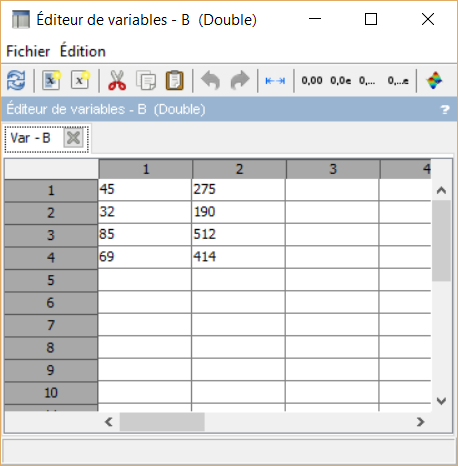Click the copy icon in toolbar
The height and width of the screenshot is (466, 458).
(146, 80)
